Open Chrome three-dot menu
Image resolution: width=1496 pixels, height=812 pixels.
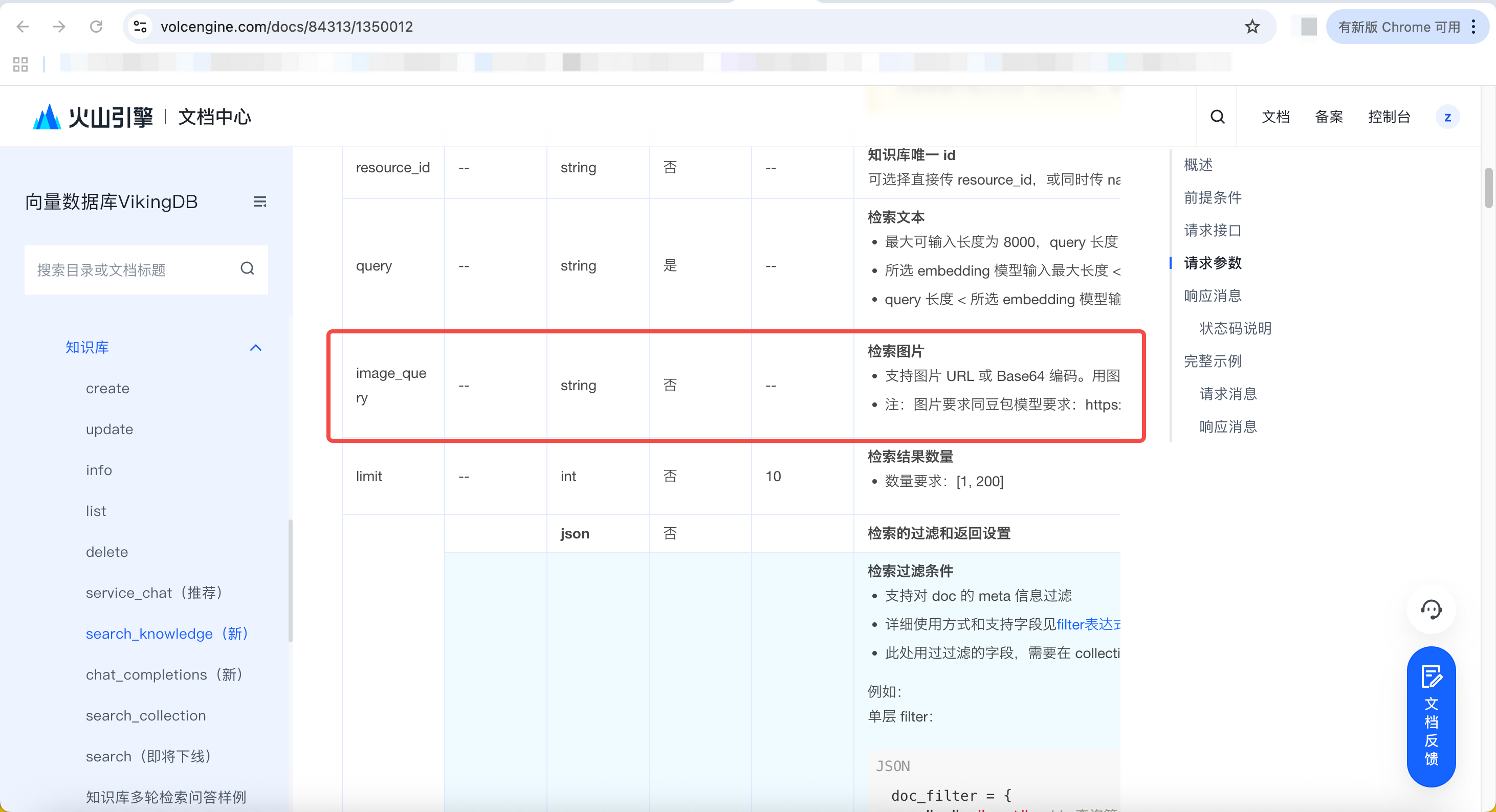click(1473, 27)
